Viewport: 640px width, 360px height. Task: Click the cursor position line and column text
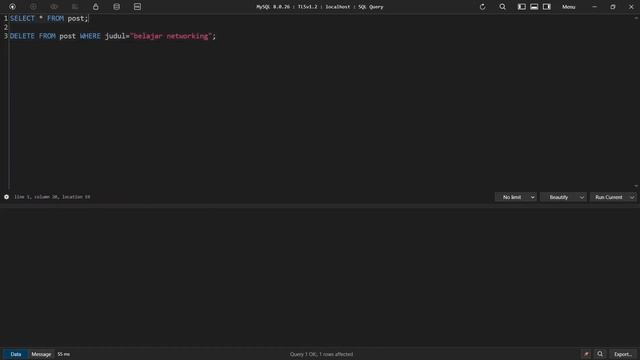click(x=52, y=197)
